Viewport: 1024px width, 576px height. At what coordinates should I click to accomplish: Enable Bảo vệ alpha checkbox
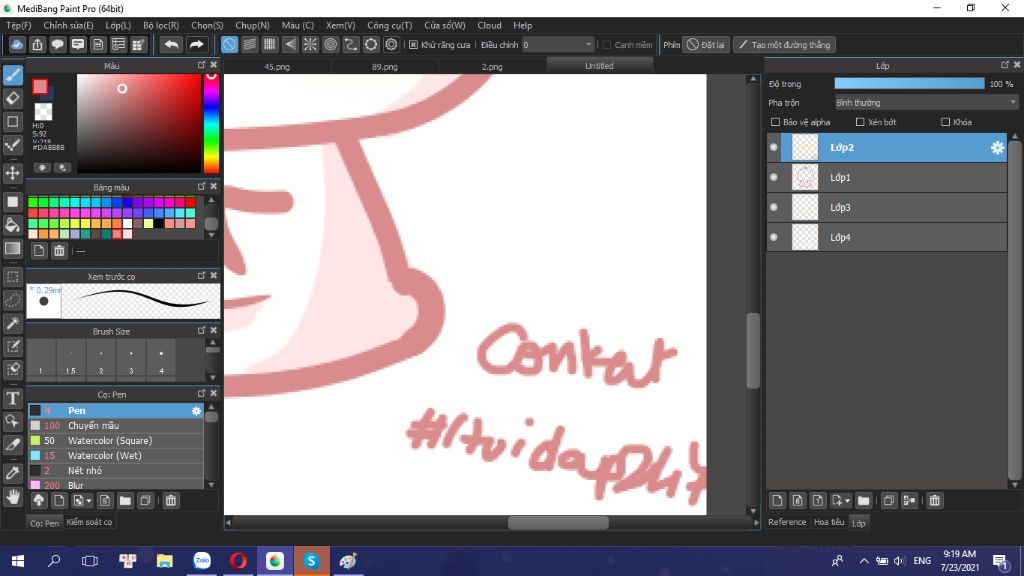775,122
